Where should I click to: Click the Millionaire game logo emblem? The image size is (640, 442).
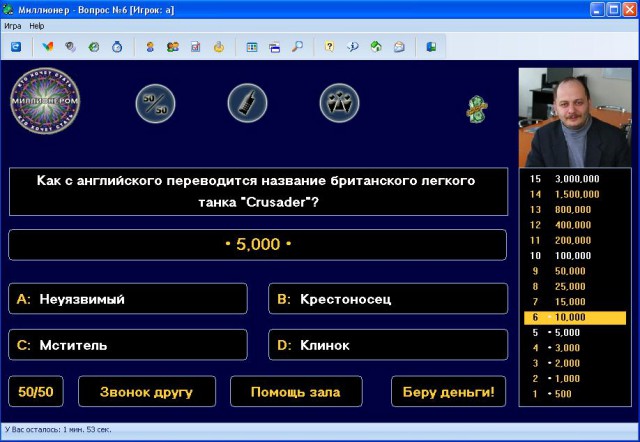45,101
